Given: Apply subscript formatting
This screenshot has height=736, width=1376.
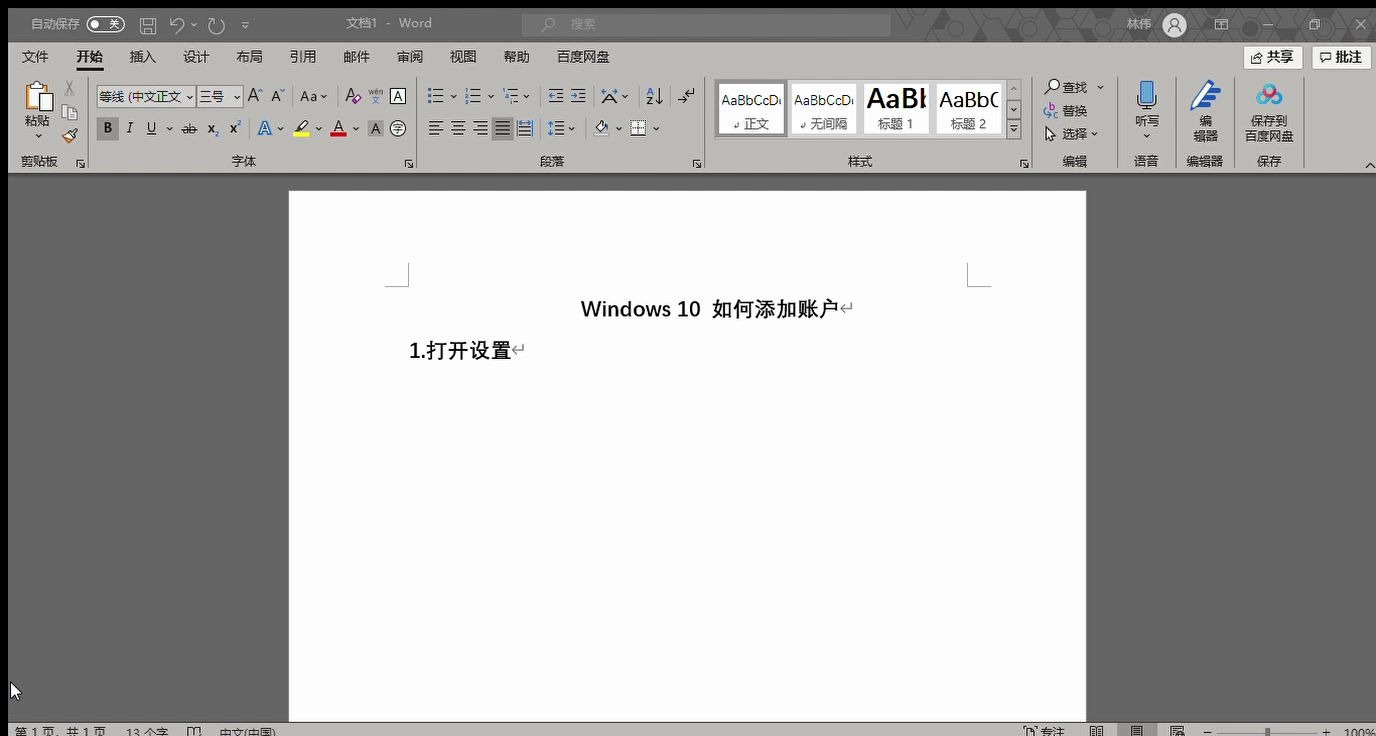Looking at the screenshot, I should pyautogui.click(x=213, y=128).
